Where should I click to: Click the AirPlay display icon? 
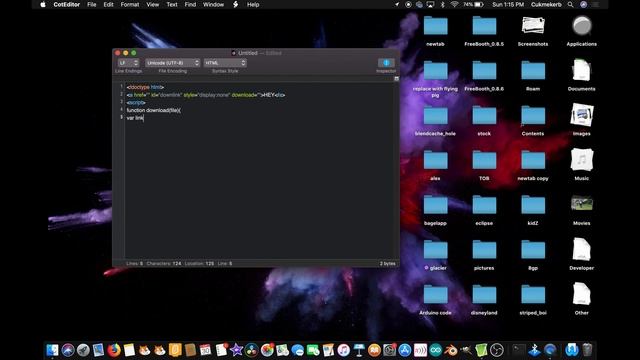click(x=430, y=4)
